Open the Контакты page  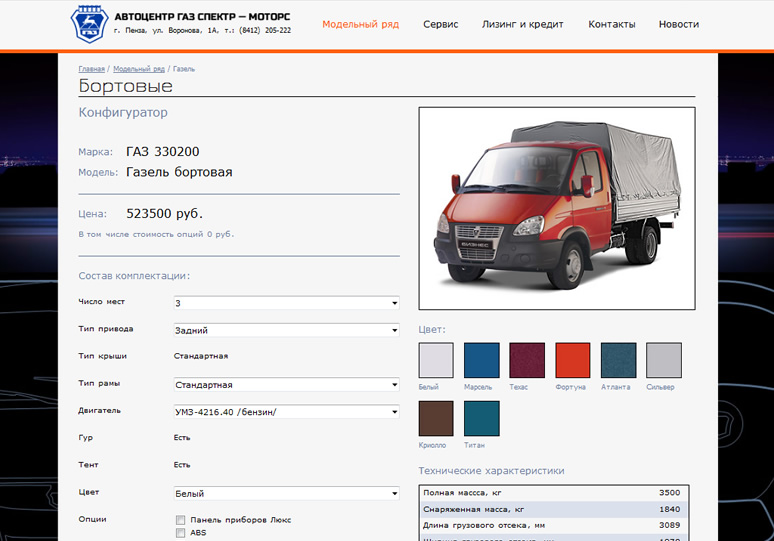click(612, 24)
